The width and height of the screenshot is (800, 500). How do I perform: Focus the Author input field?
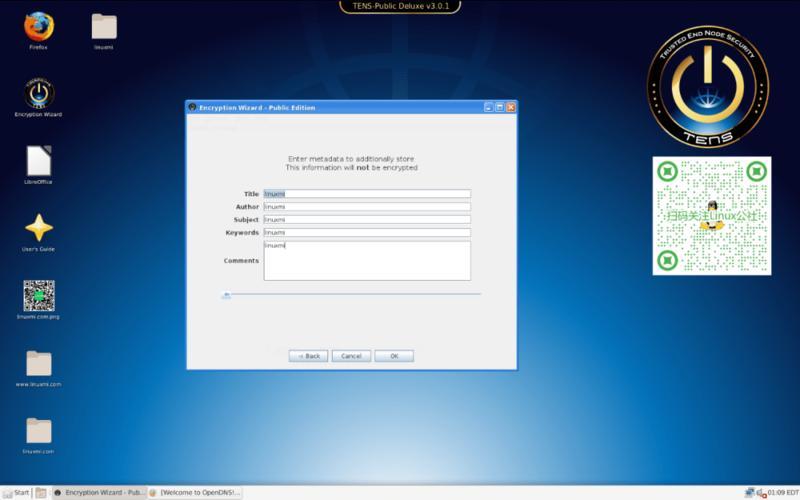pyautogui.click(x=367, y=207)
